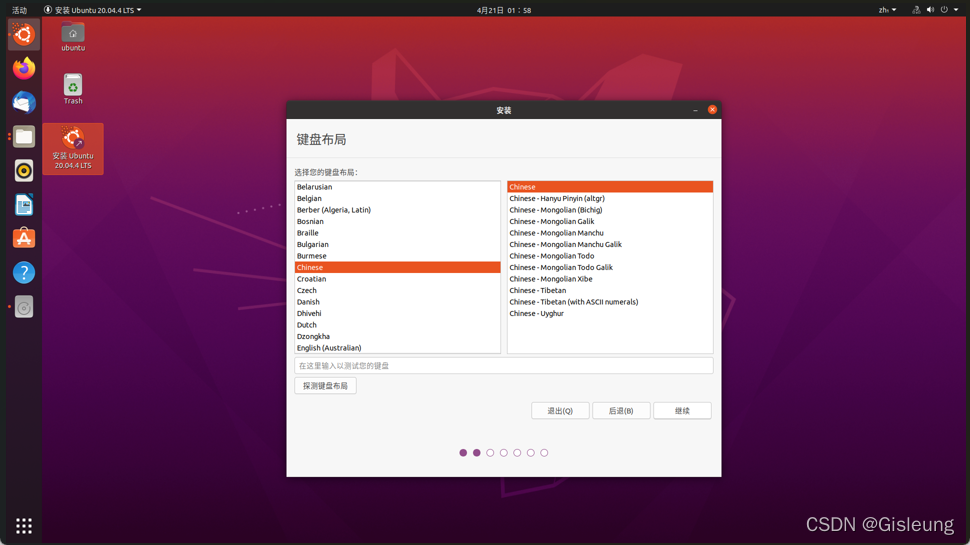The image size is (970, 545).
Task: Open the volume icon in the top bar
Action: point(930,10)
